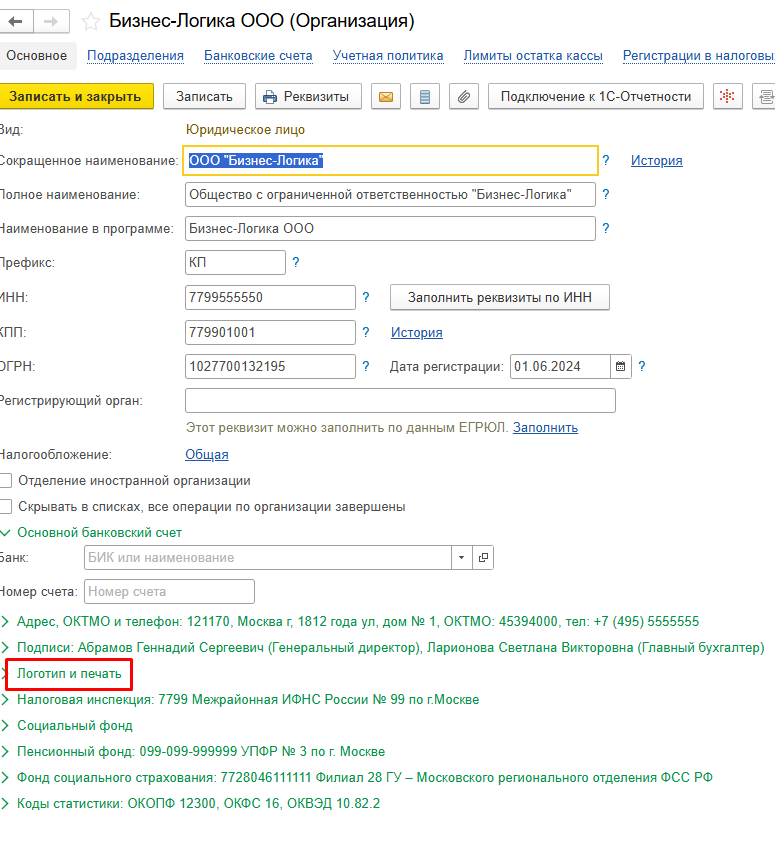
Task: Click Заполнить реквизиты по ИНН button
Action: (500, 297)
